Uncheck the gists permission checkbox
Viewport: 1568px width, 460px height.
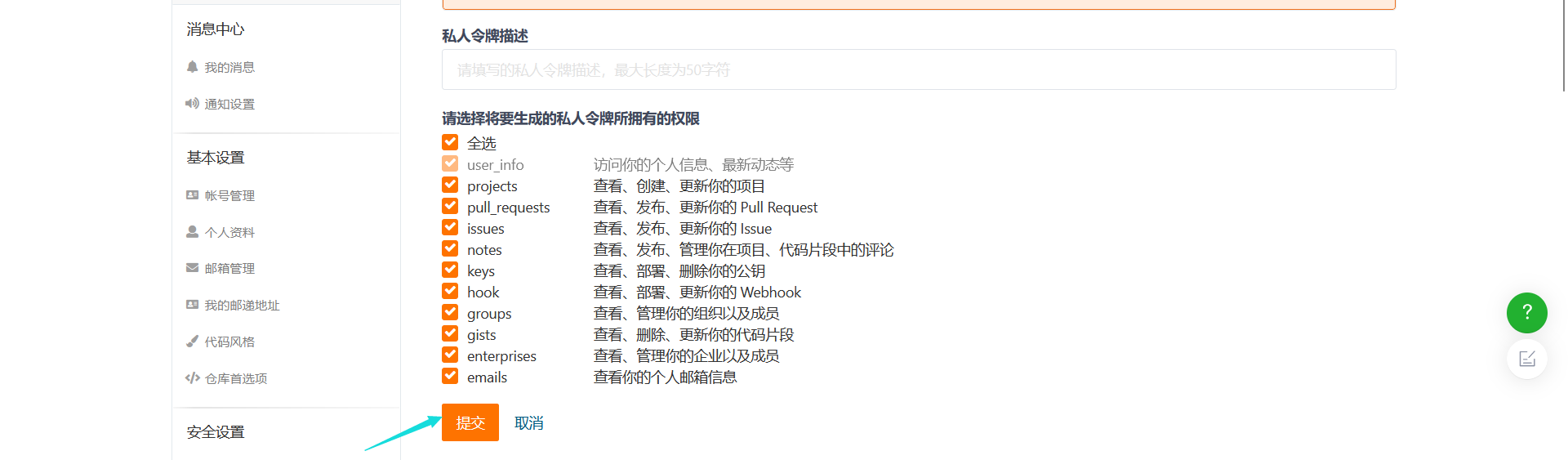click(450, 333)
